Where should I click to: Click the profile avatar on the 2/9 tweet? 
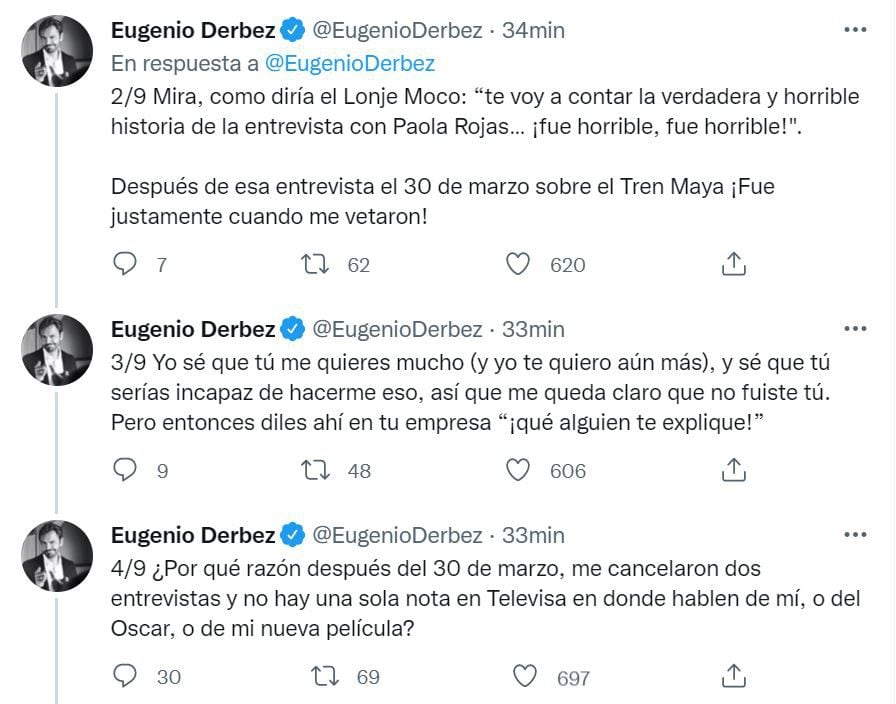click(58, 50)
